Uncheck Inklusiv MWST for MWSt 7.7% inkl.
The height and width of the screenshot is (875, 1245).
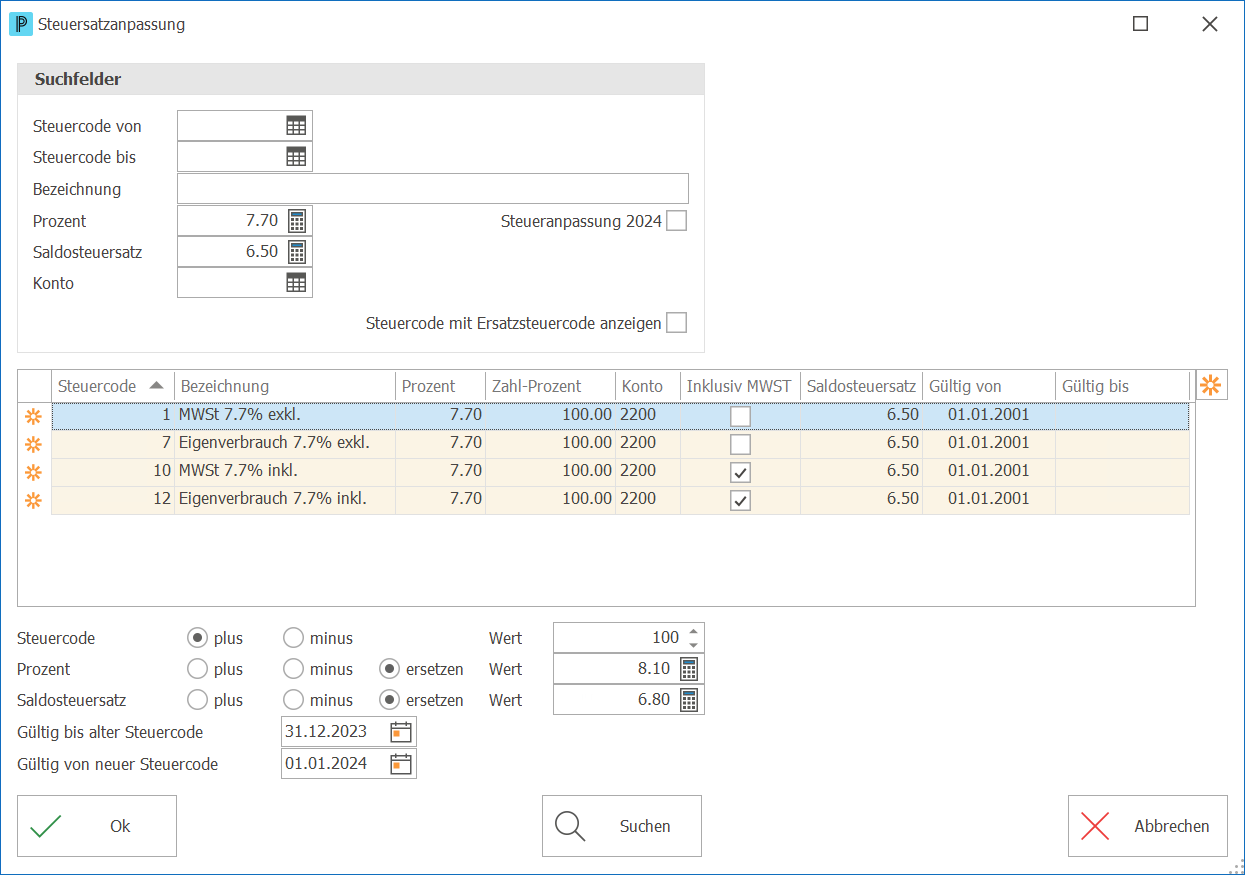pyautogui.click(x=740, y=472)
